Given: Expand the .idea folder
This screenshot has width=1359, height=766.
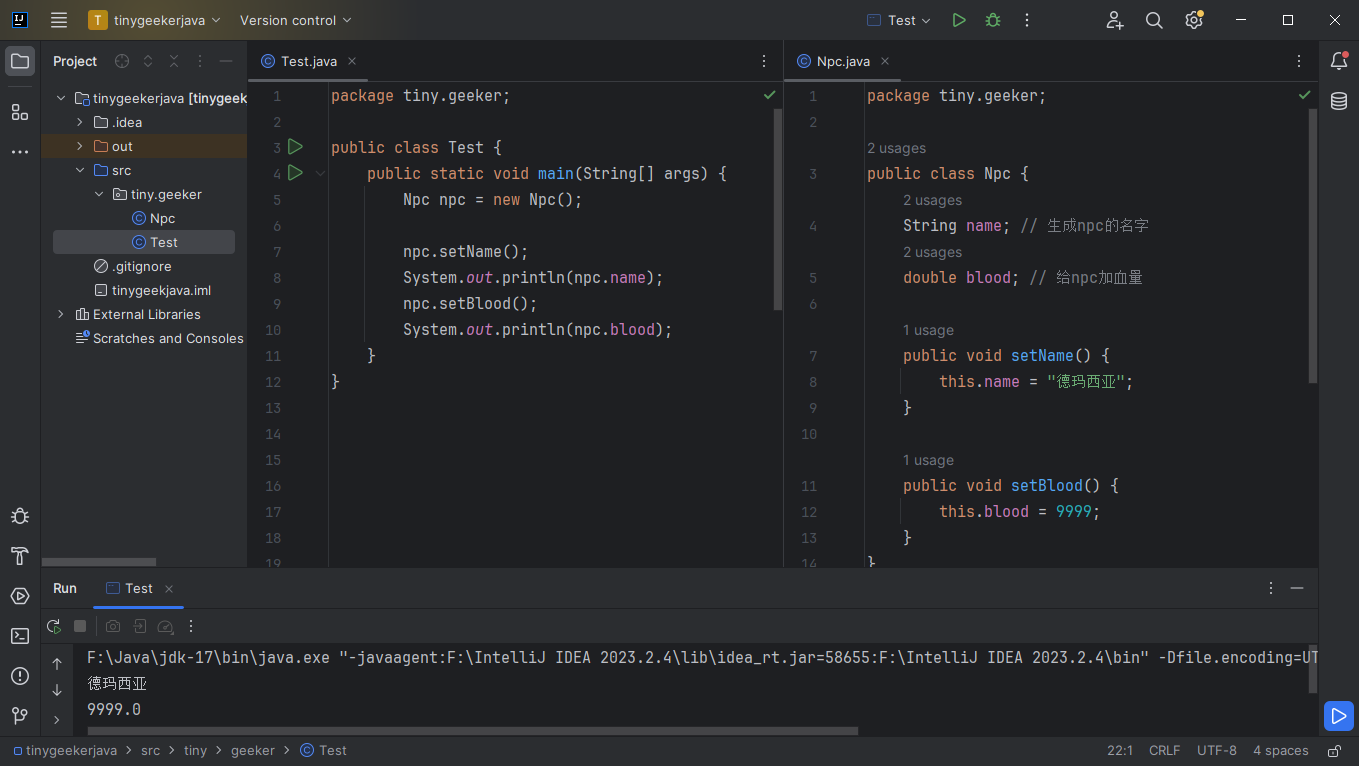Looking at the screenshot, I should [80, 122].
